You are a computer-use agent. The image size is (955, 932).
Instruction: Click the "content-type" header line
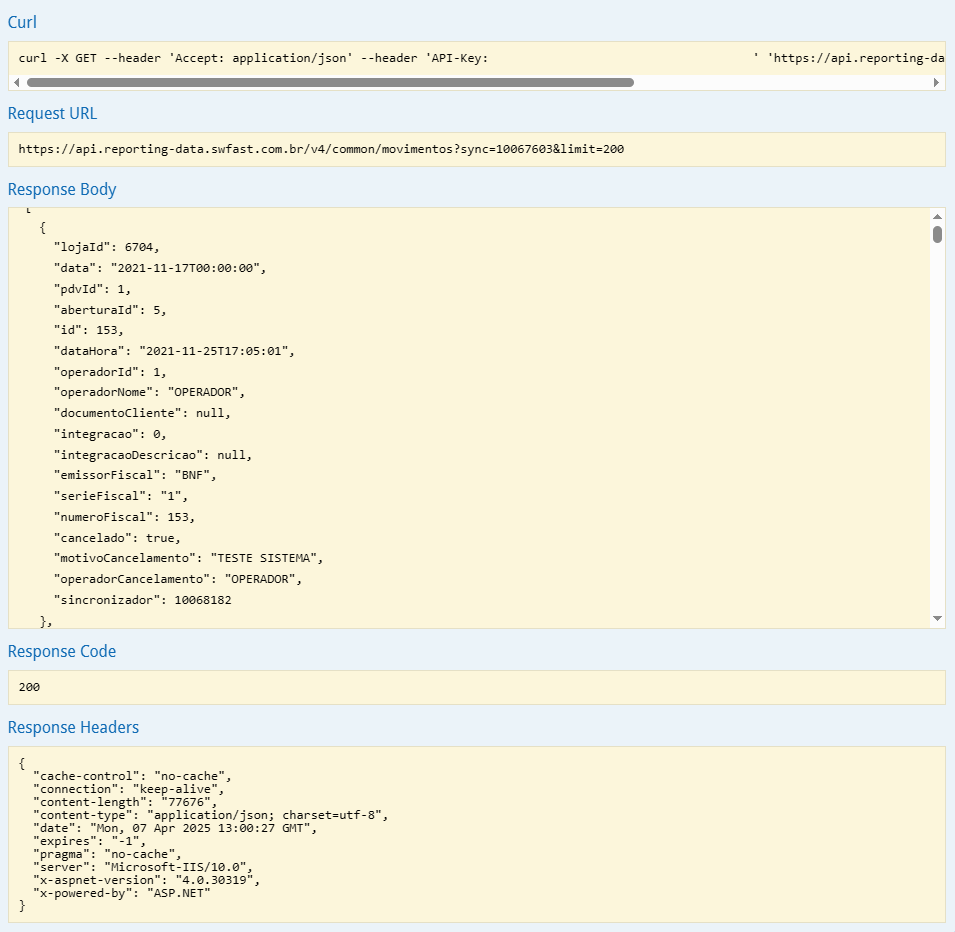click(x=211, y=815)
